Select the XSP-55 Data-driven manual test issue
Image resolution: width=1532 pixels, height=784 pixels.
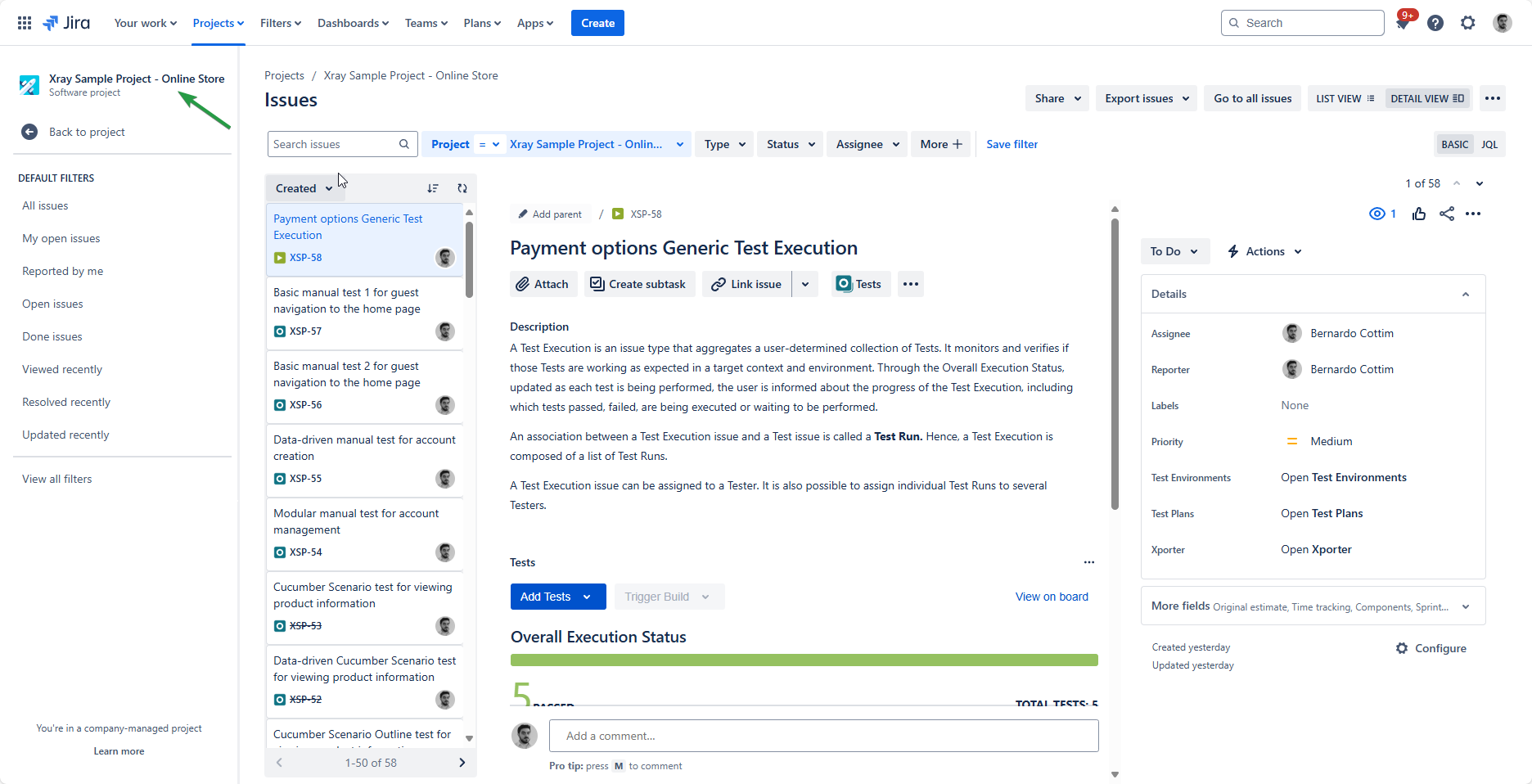364,460
